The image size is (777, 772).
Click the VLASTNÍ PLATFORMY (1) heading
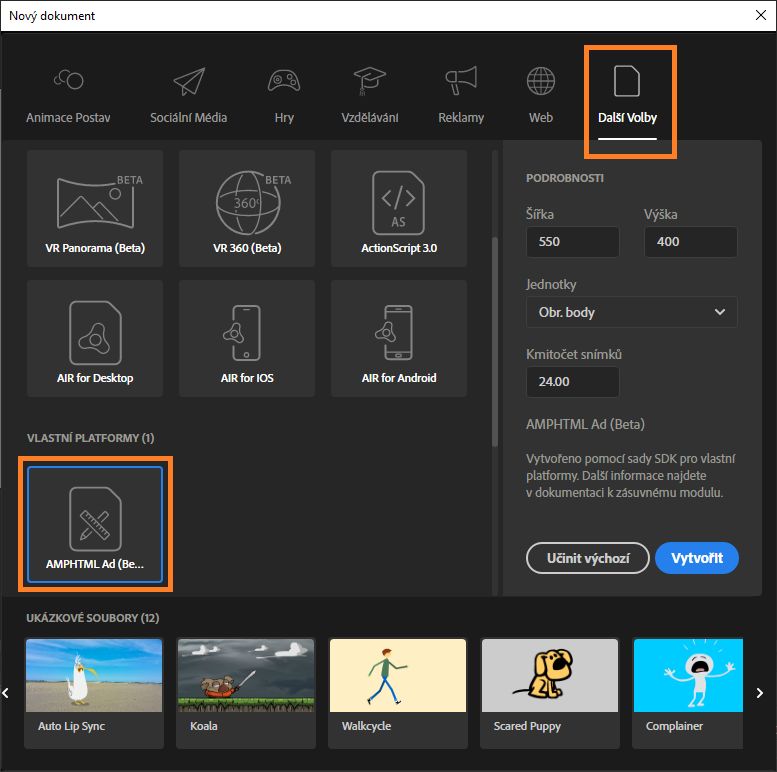pyautogui.click(x=91, y=438)
